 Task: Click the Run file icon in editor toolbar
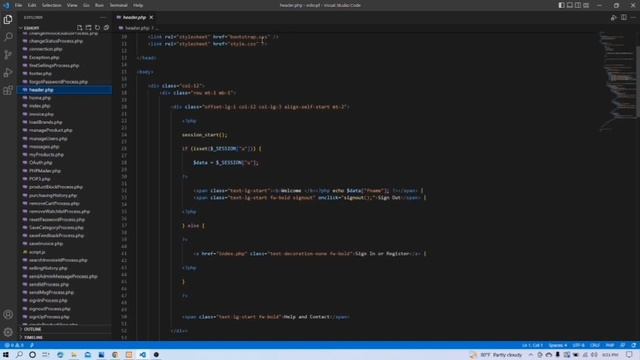(613, 18)
